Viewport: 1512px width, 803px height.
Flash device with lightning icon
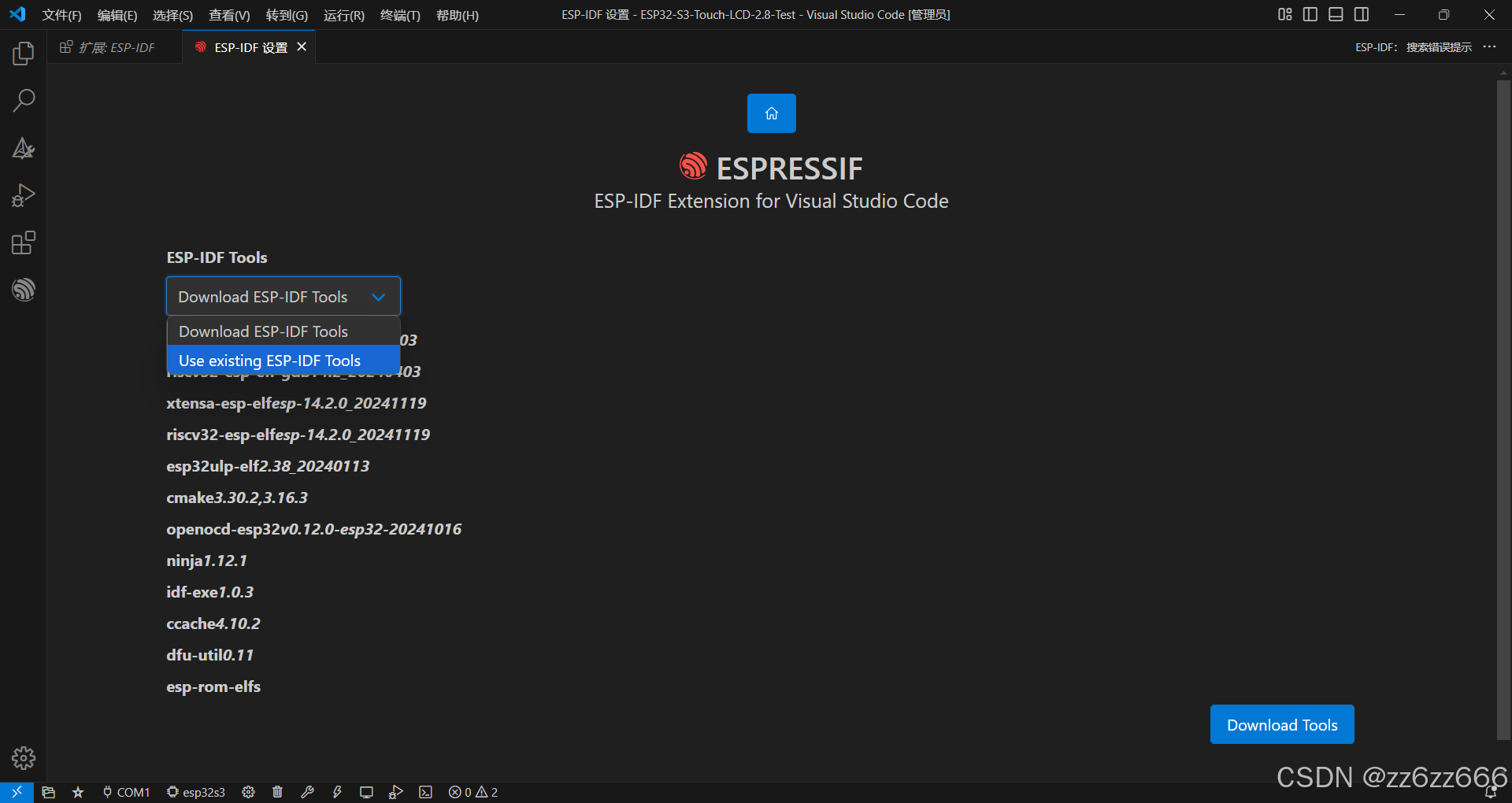(x=337, y=792)
